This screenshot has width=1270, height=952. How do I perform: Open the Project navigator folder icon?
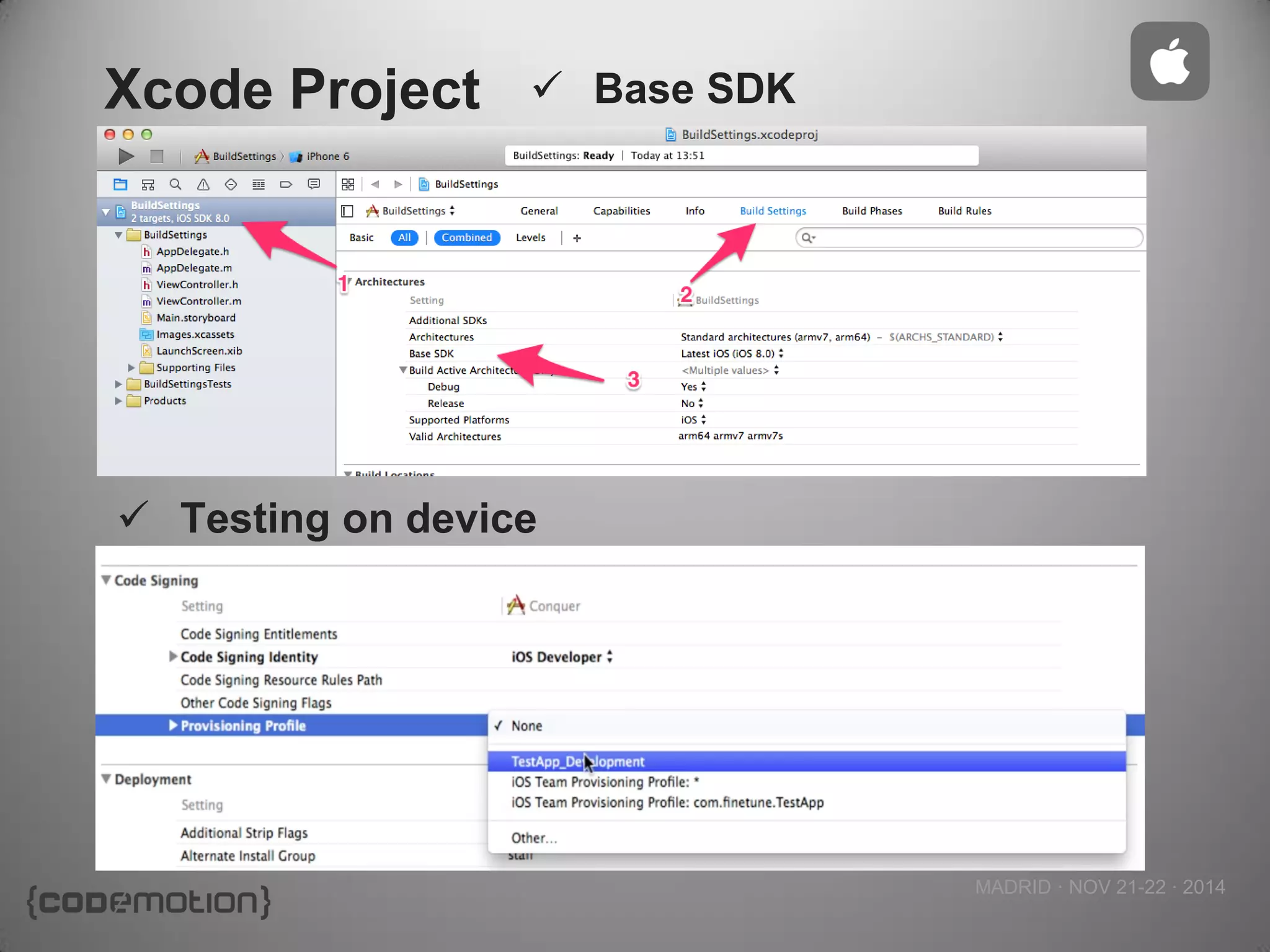click(x=120, y=184)
